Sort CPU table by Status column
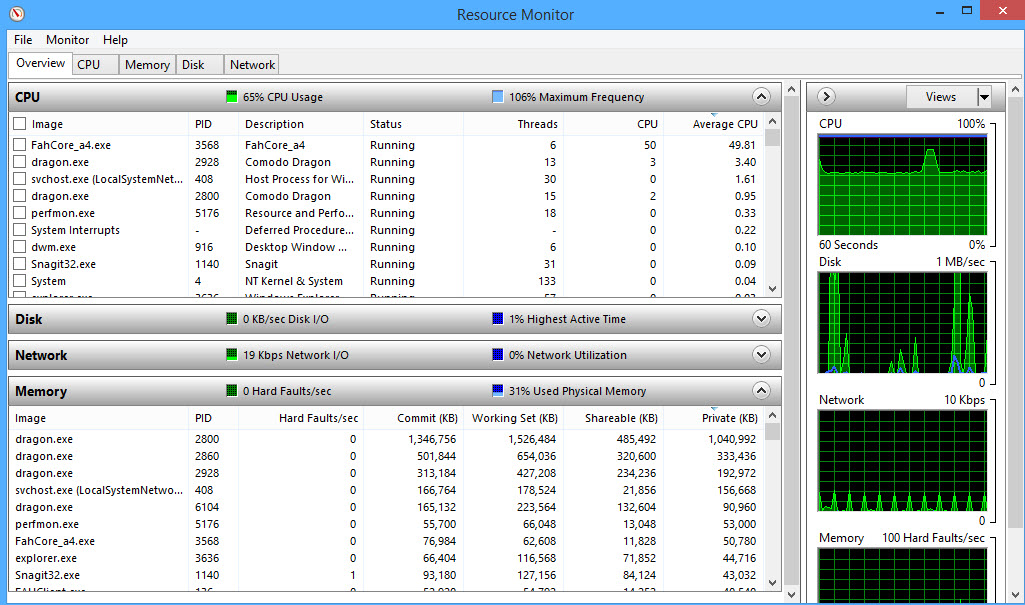This screenshot has width=1025, height=605. click(413, 123)
